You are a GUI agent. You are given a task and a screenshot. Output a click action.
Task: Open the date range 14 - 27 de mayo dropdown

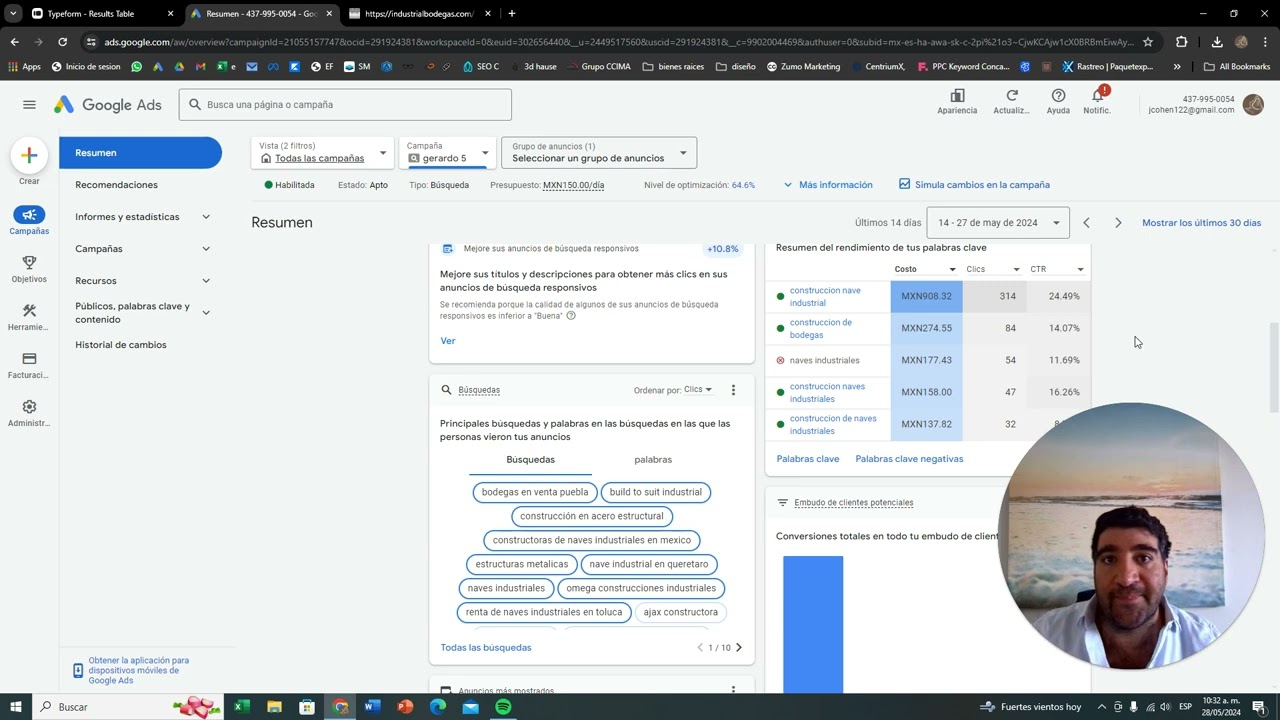click(x=998, y=223)
